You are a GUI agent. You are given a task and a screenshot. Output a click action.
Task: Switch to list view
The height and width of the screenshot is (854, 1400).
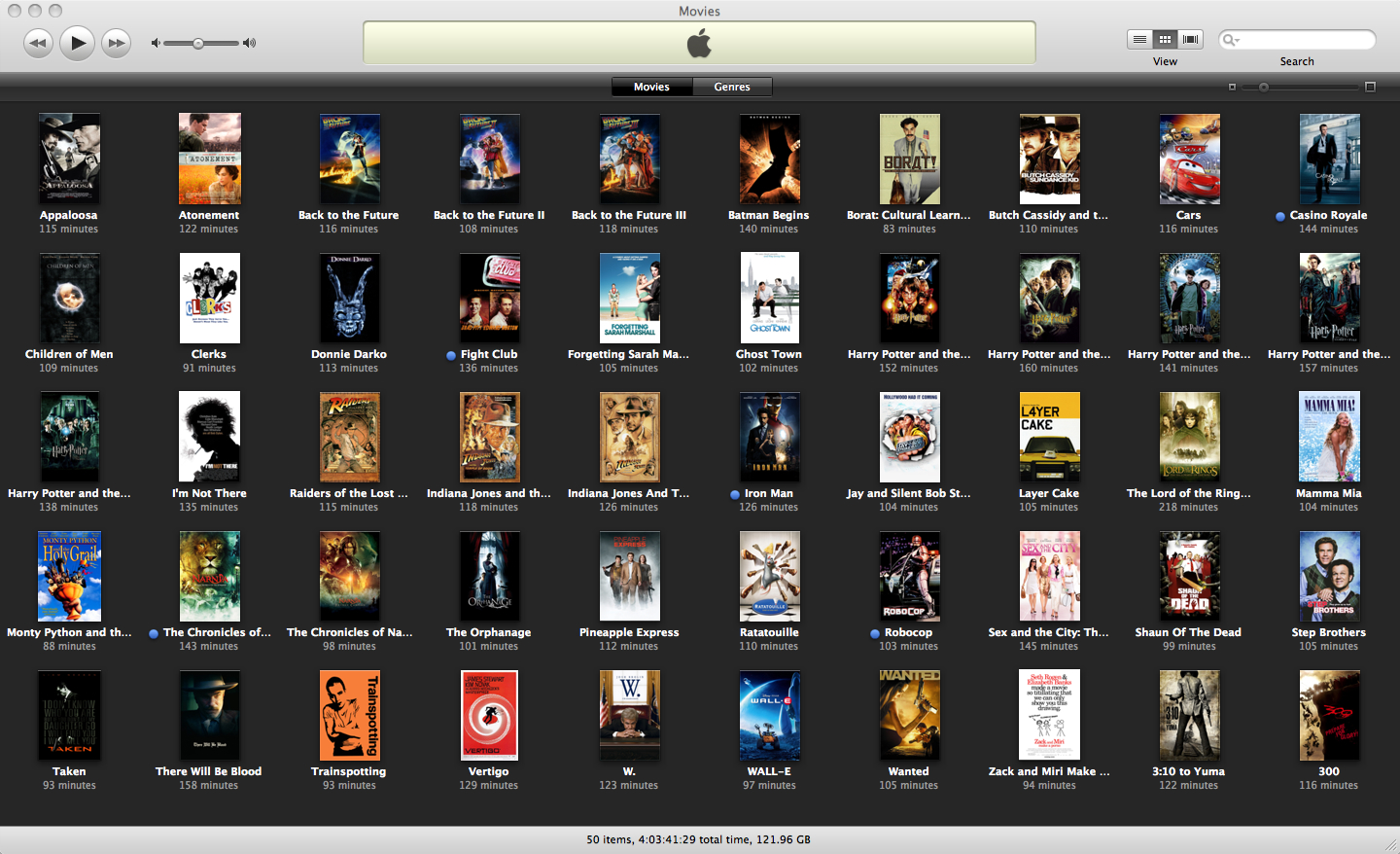(1139, 40)
